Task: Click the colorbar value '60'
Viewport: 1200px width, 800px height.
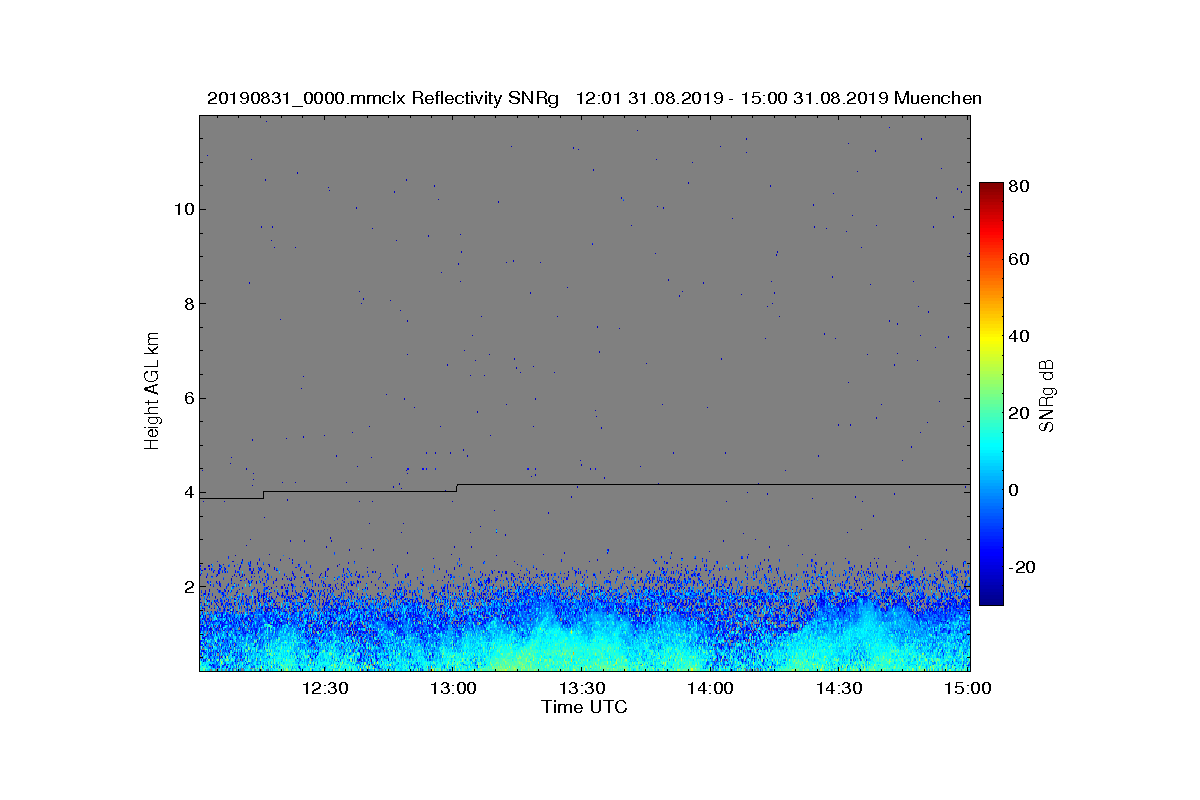Action: pos(1019,260)
